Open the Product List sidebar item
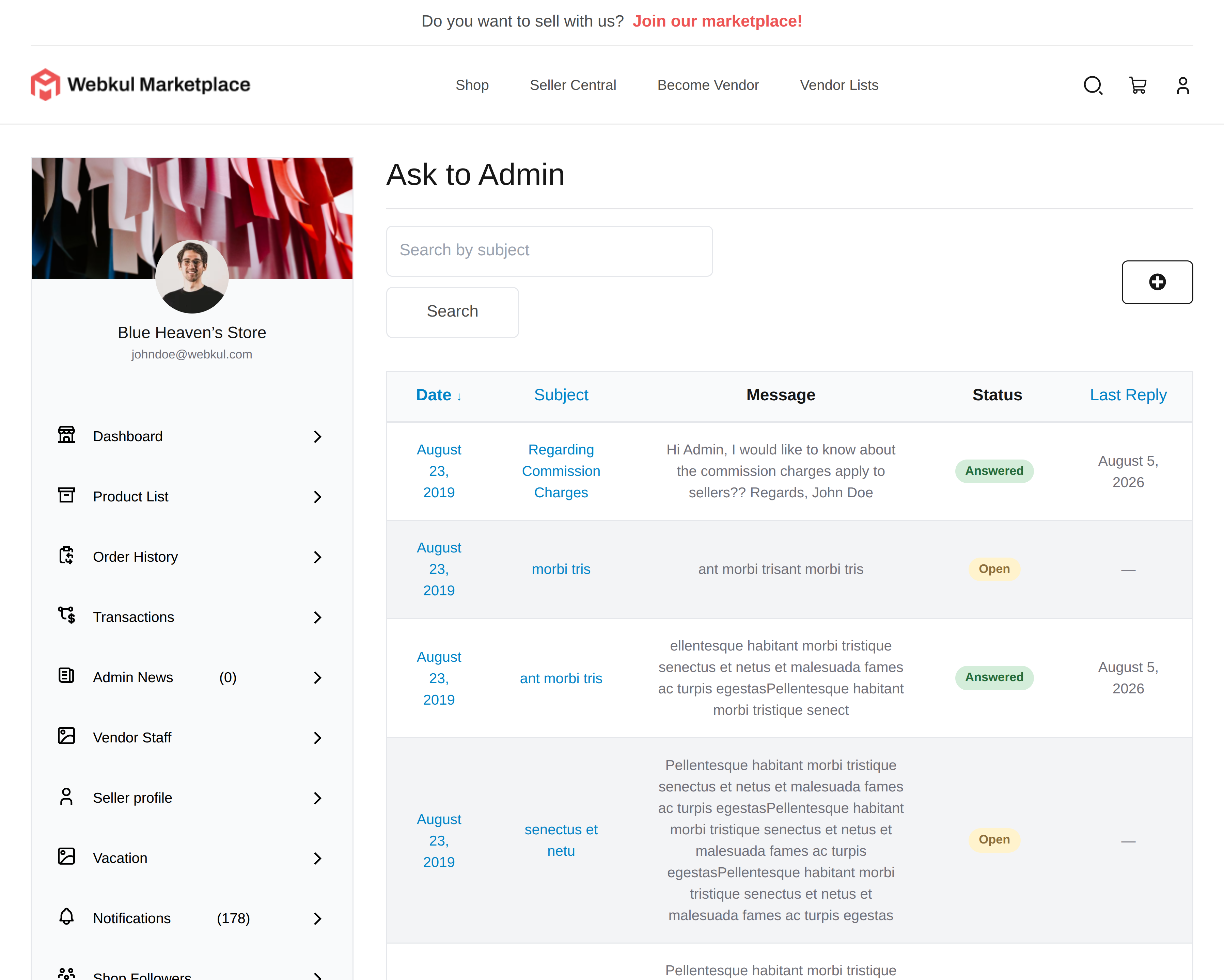Screen dimensions: 1224x980 coord(192,497)
